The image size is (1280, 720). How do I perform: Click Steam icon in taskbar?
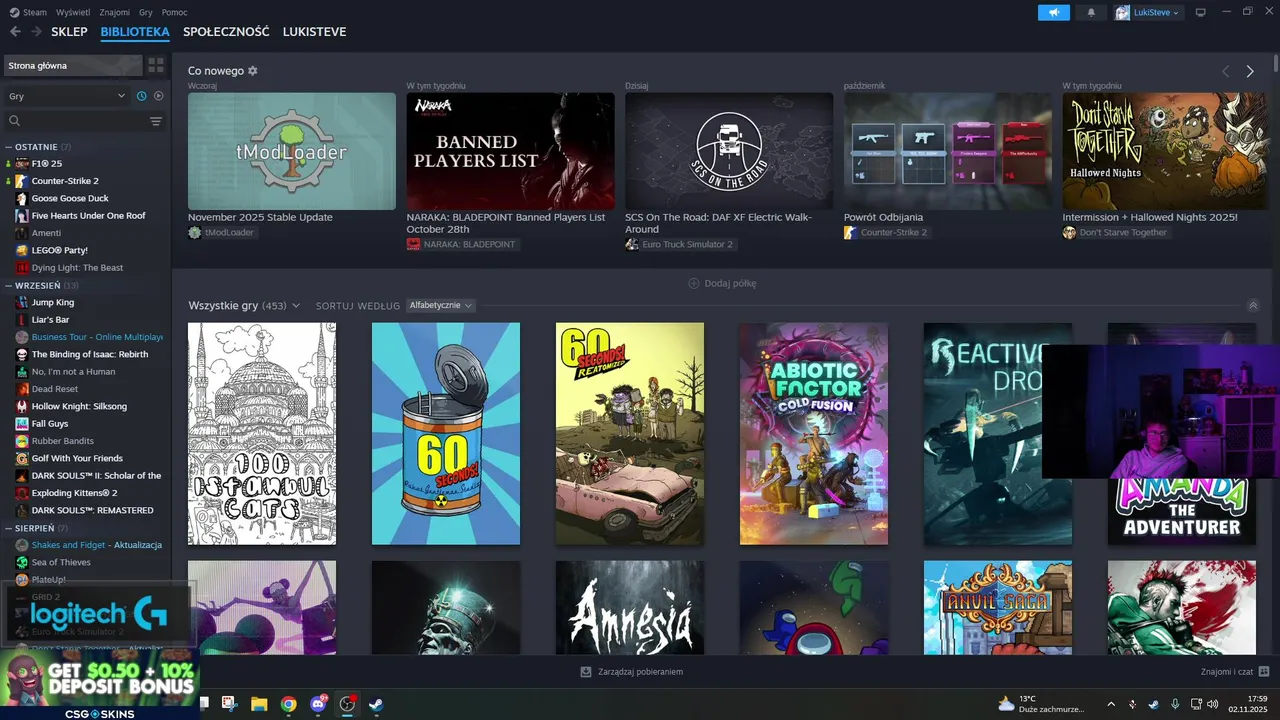point(376,704)
